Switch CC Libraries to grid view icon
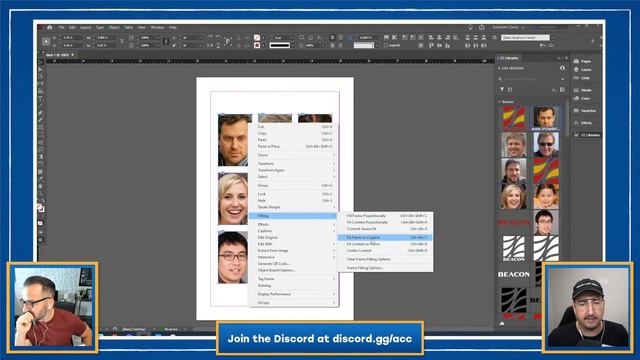640x360 pixels. (x=562, y=89)
